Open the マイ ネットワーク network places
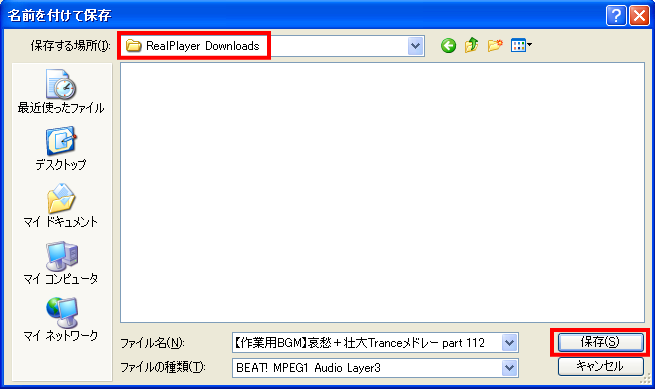 pyautogui.click(x=61, y=319)
